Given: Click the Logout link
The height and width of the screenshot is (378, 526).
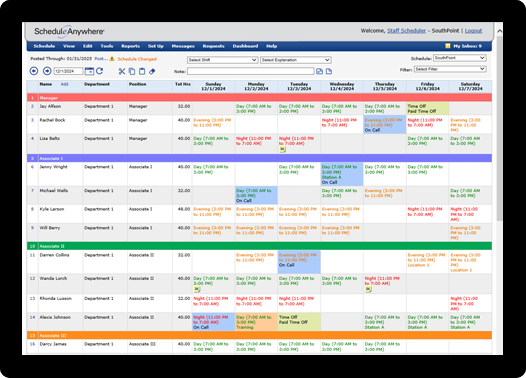Looking at the screenshot, I should pyautogui.click(x=473, y=31).
